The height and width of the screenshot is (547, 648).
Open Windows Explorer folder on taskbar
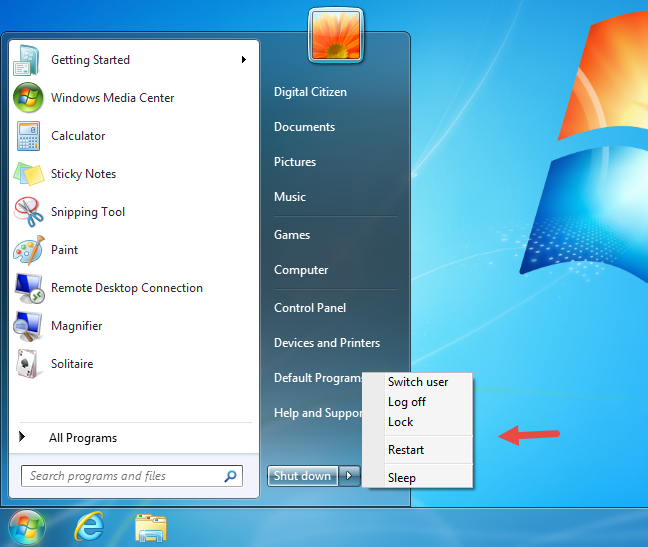(151, 528)
